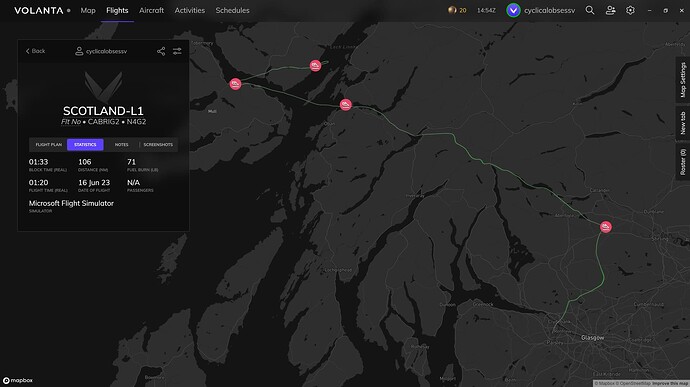Screen dimensions: 690x387
Task: Open the New tab side panel
Action: pyautogui.click(x=683, y=122)
